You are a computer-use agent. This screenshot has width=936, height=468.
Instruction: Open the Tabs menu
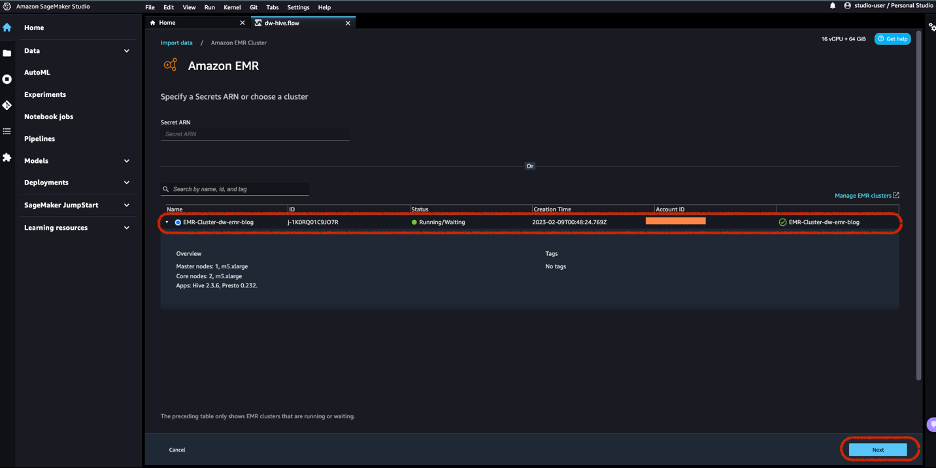click(272, 7)
